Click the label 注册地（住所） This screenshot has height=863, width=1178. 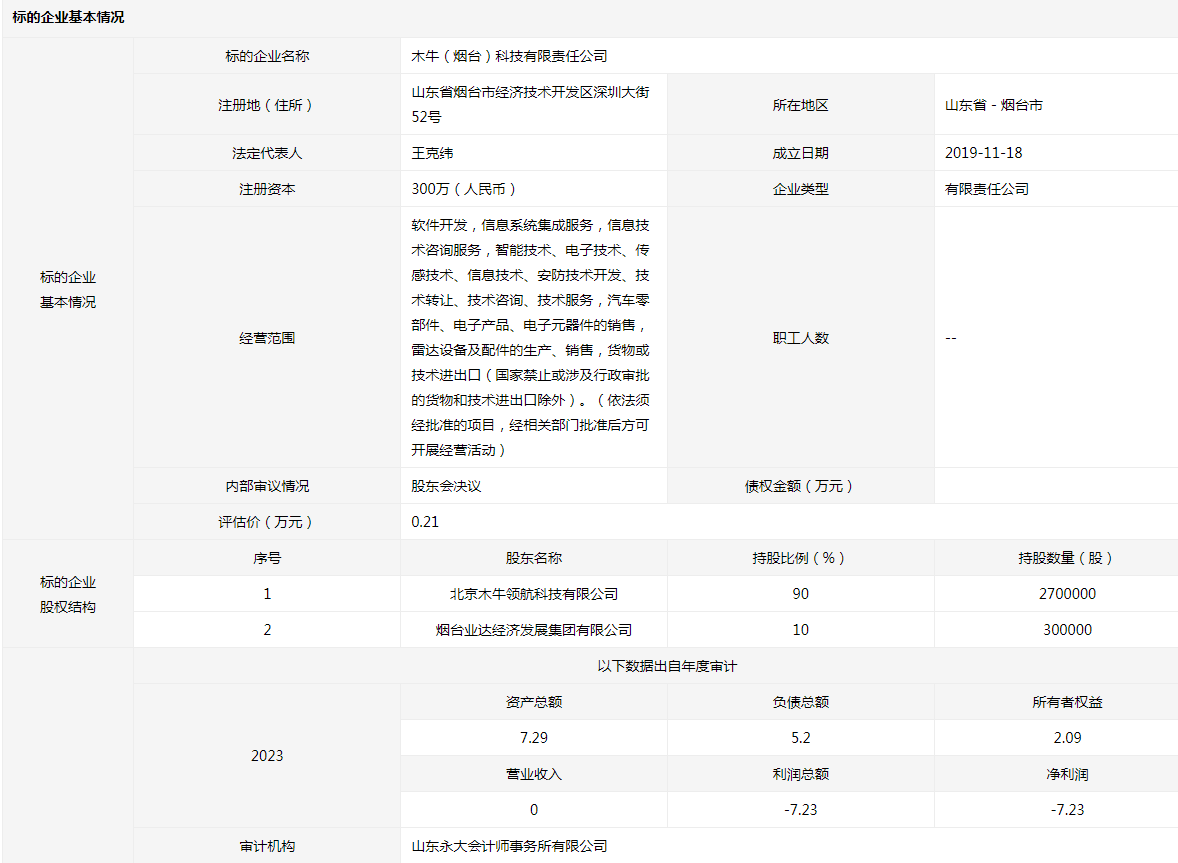click(x=267, y=105)
